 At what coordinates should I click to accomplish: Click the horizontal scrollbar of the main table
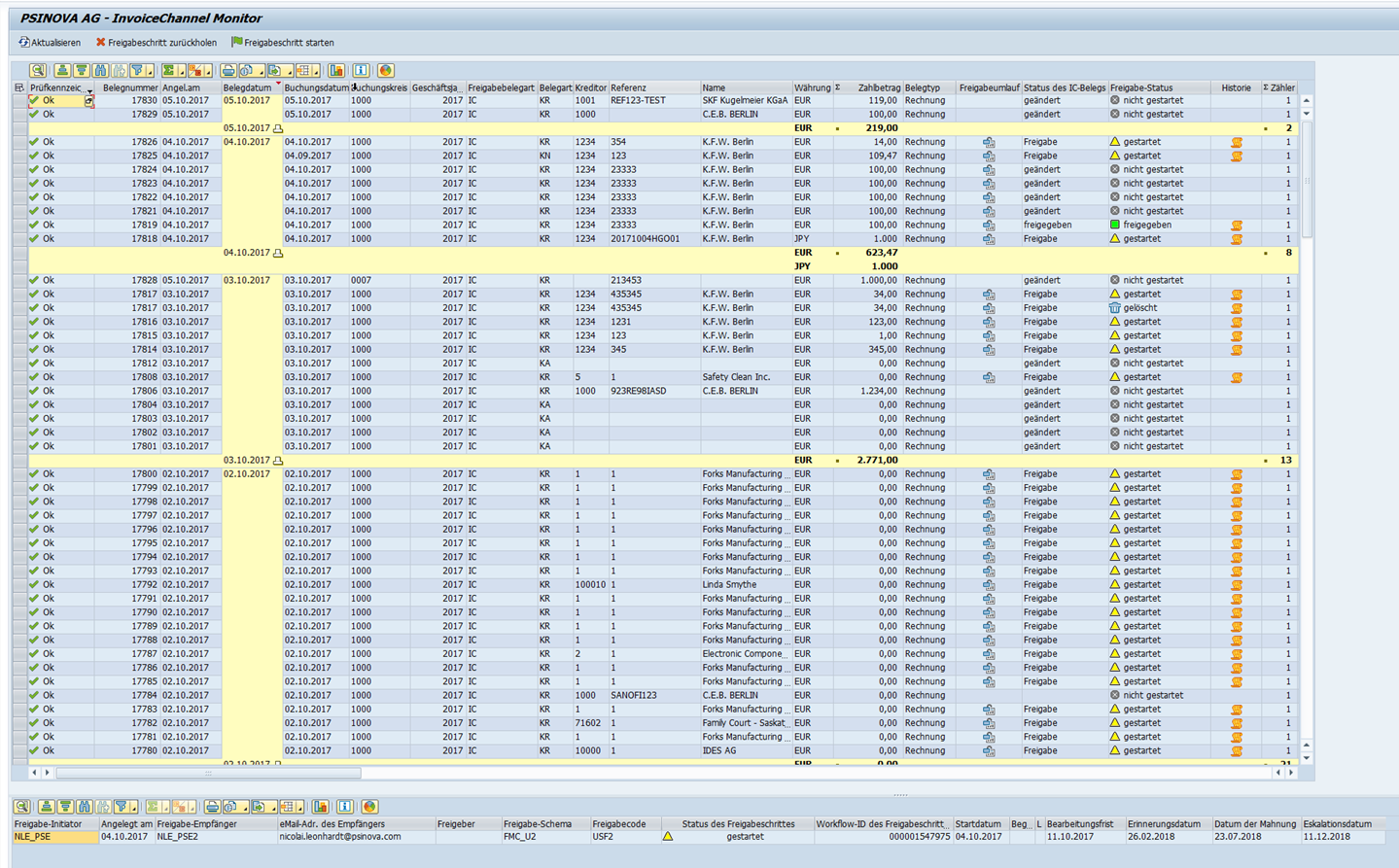pos(208,774)
